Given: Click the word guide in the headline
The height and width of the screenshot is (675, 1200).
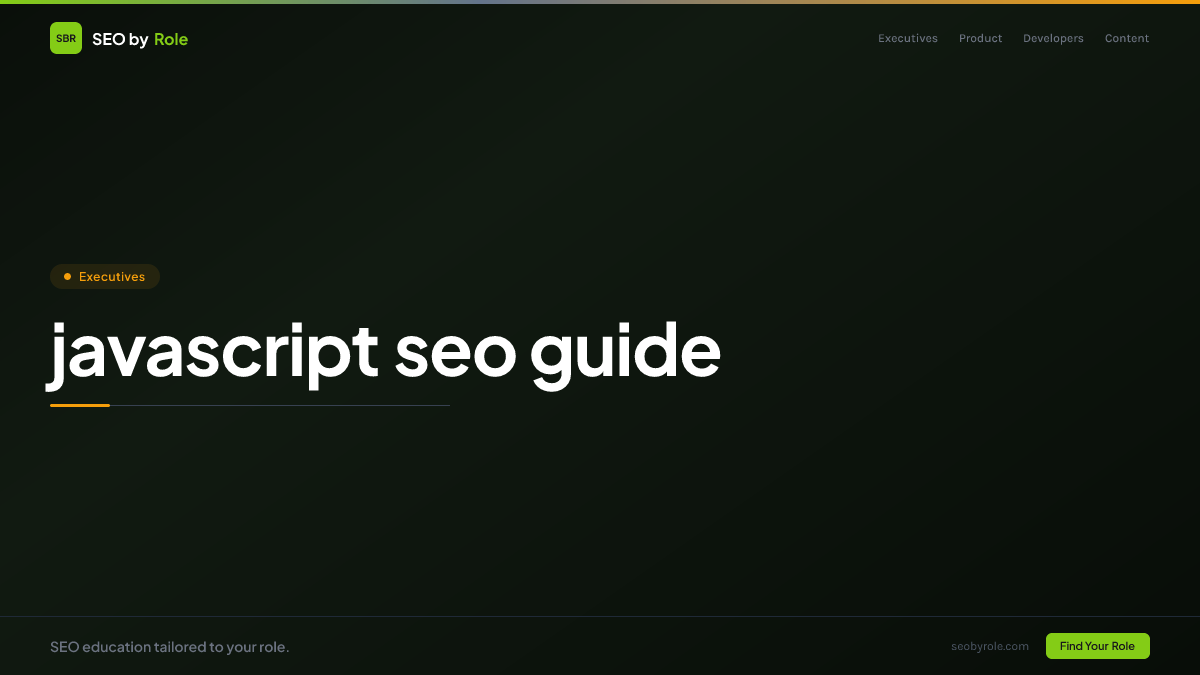Looking at the screenshot, I should (x=625, y=352).
